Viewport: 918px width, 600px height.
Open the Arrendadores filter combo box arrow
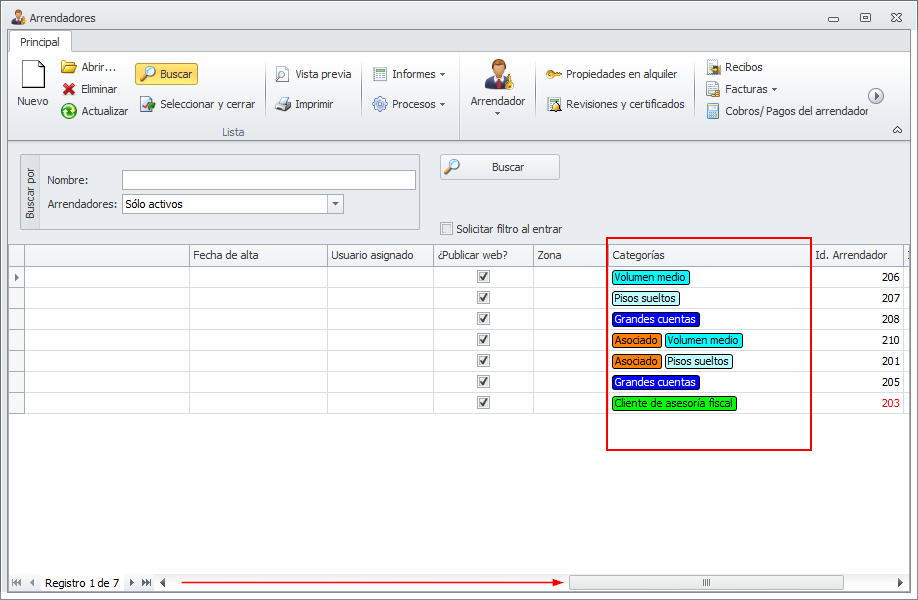point(335,204)
